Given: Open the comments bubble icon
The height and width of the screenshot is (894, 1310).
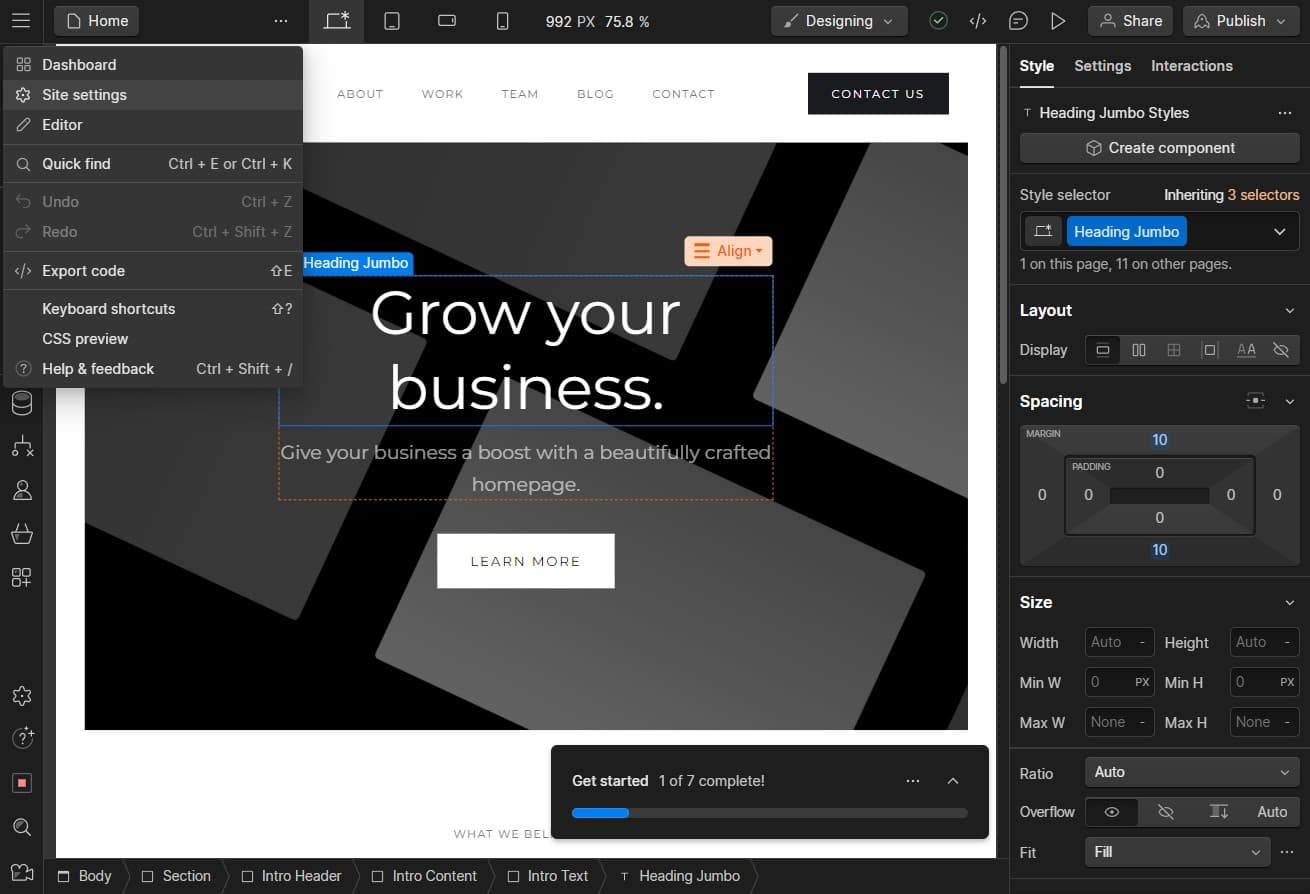Looking at the screenshot, I should tap(1018, 21).
